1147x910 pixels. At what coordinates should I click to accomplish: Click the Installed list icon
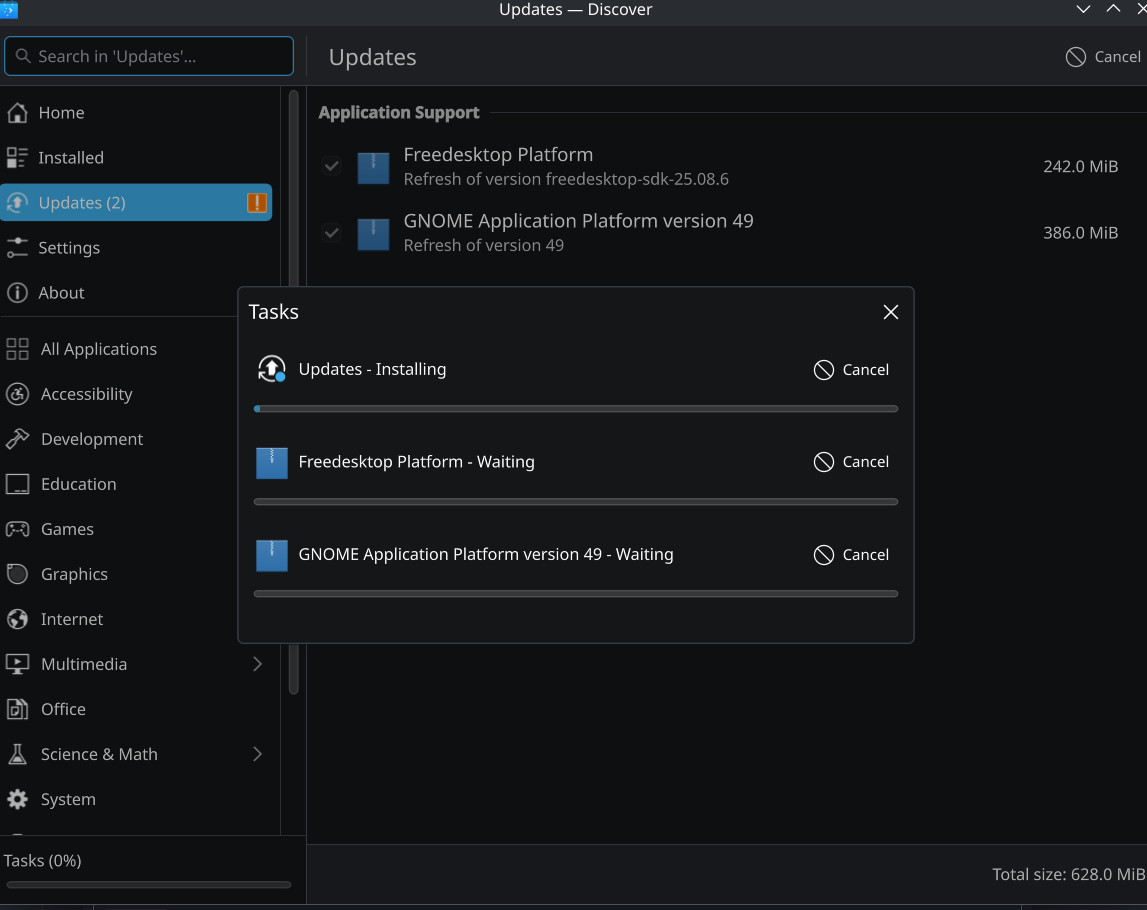[17, 158]
